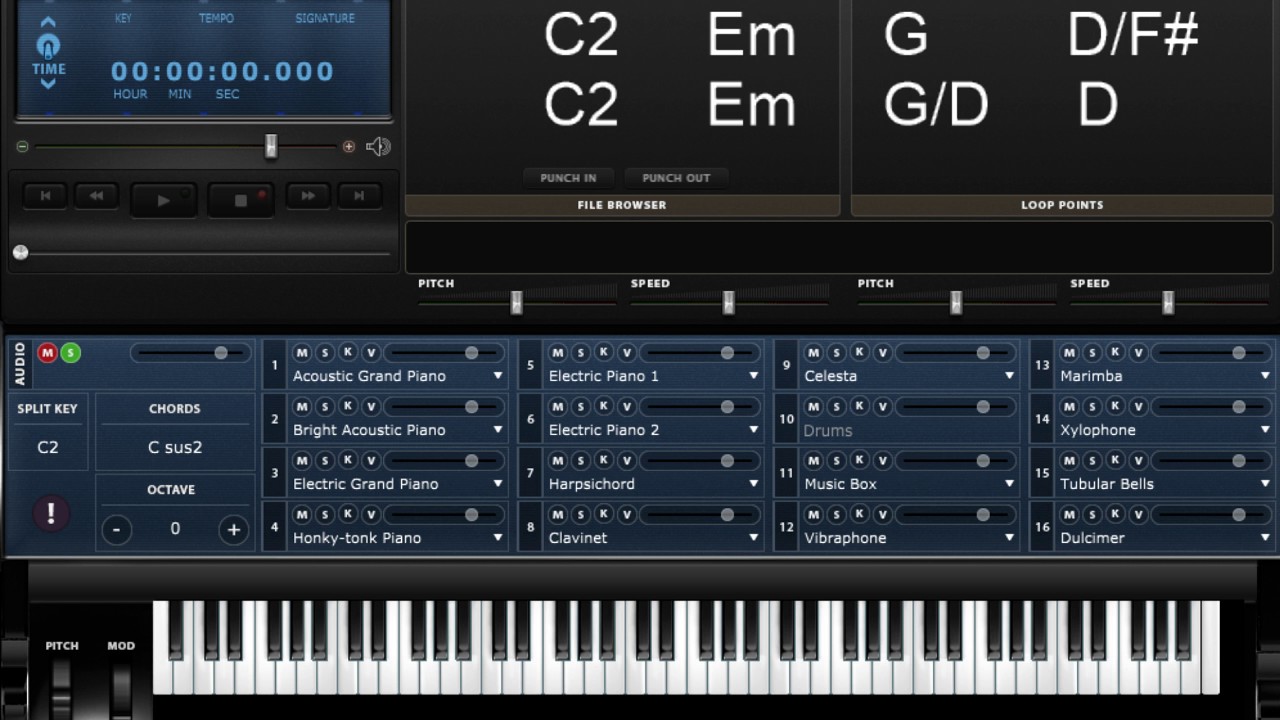1280x720 pixels.
Task: Mute channel 10 Drums
Action: (814, 407)
